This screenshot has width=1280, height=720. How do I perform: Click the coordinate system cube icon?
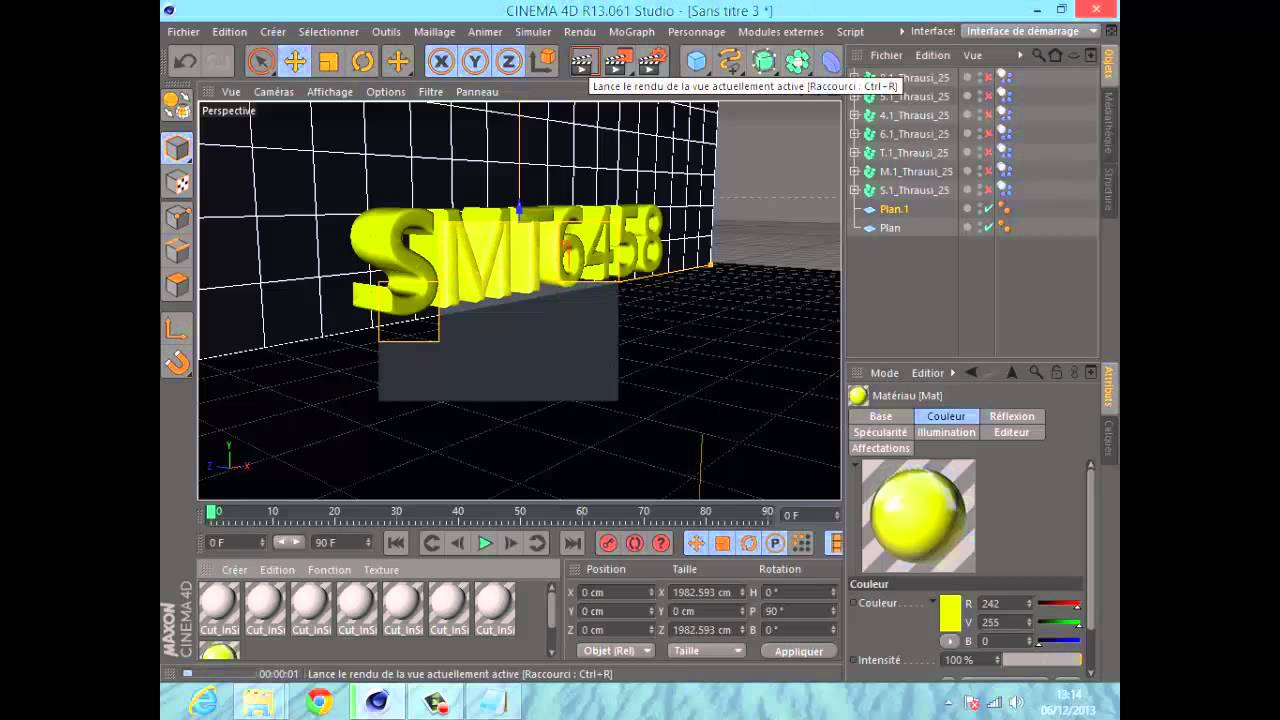click(x=543, y=62)
